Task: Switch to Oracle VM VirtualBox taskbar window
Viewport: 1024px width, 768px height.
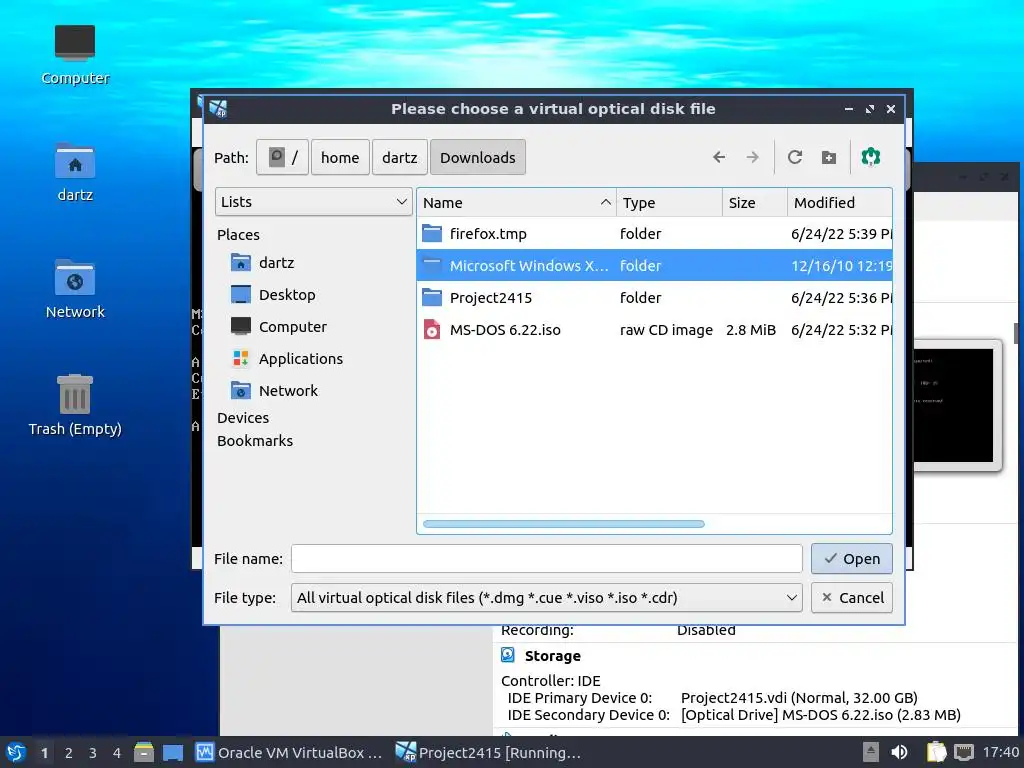Action: pos(290,752)
